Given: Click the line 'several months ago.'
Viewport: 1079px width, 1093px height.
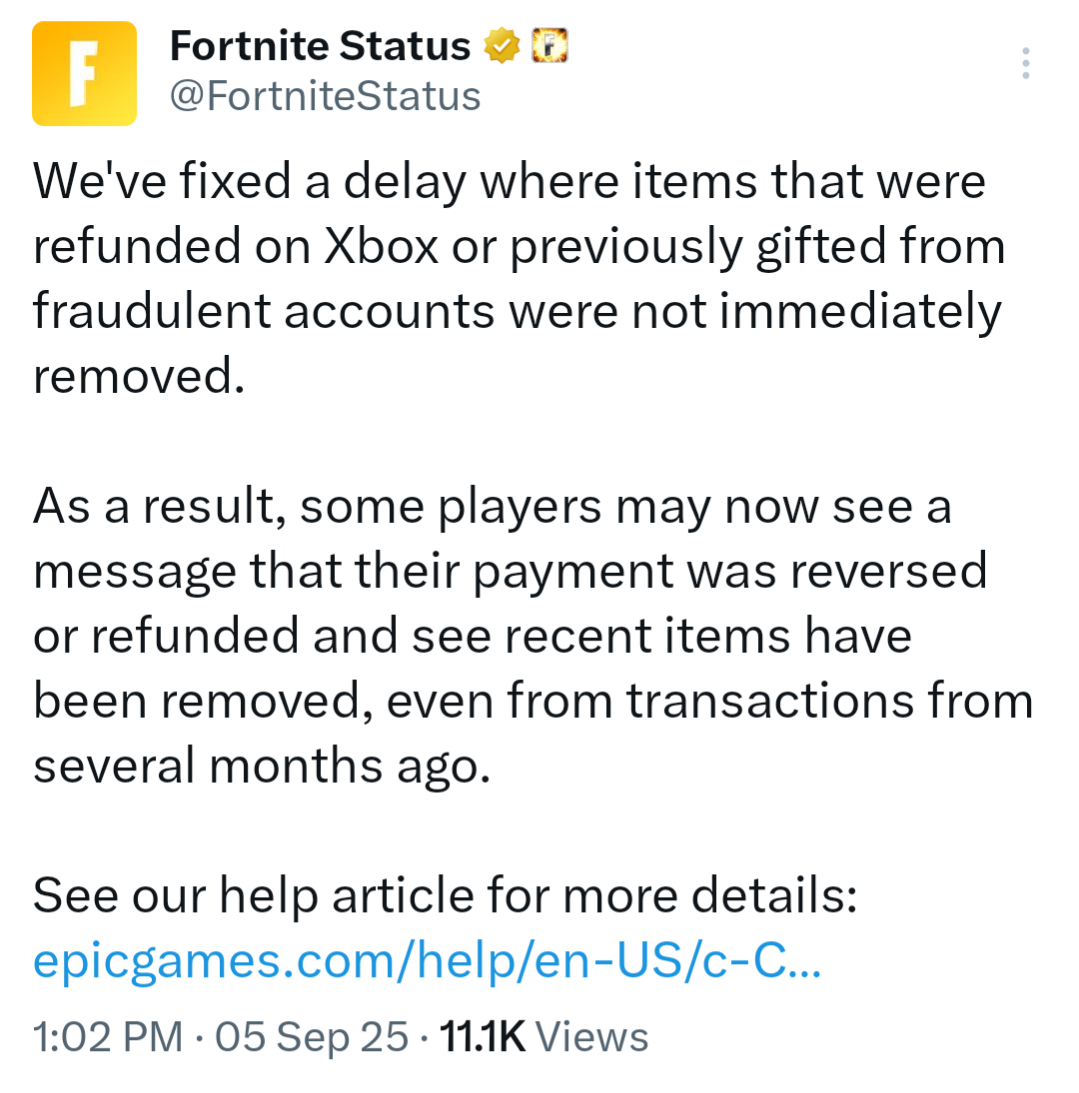Looking at the screenshot, I should tap(262, 766).
